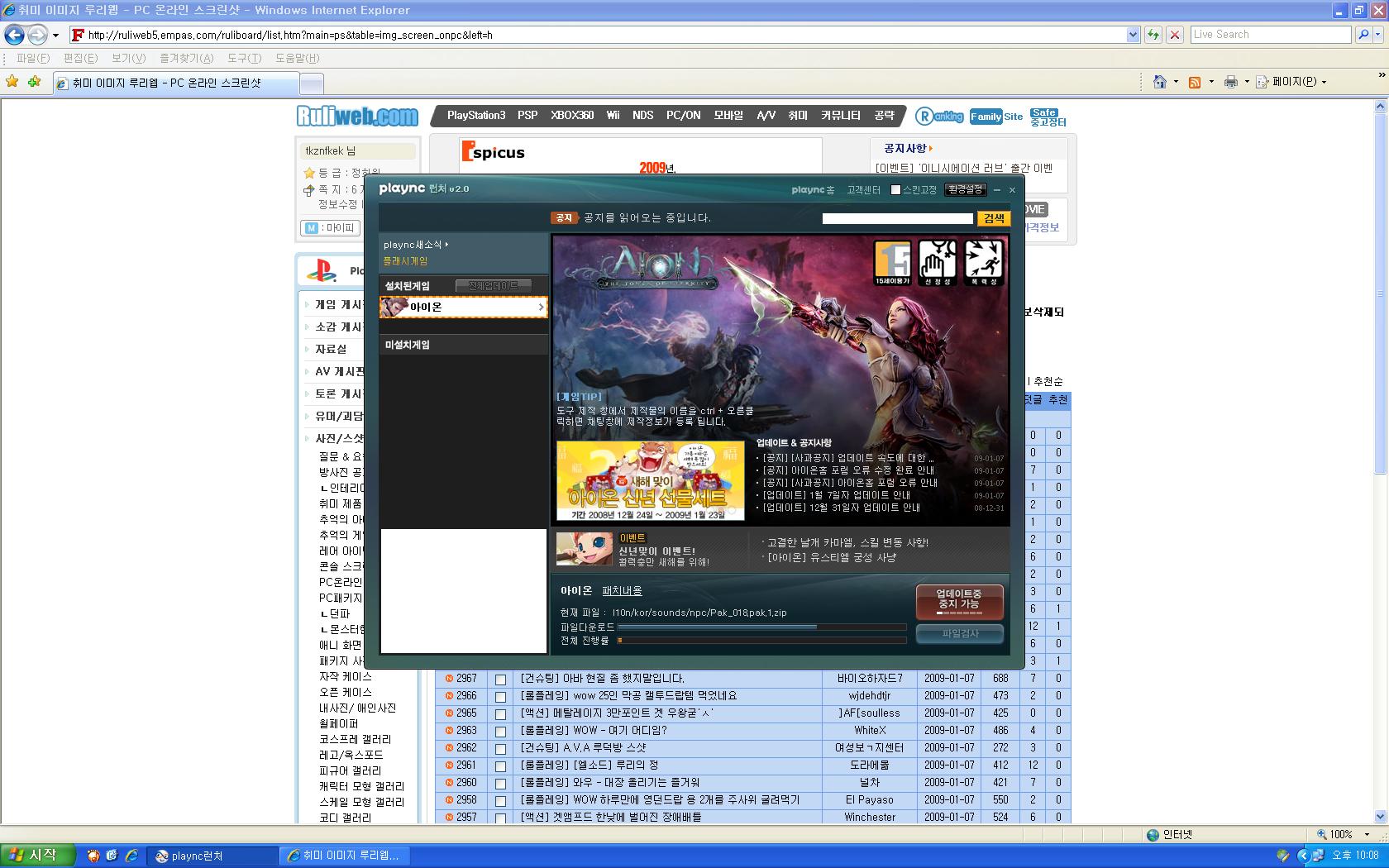Check the box for post 2967

click(500, 680)
